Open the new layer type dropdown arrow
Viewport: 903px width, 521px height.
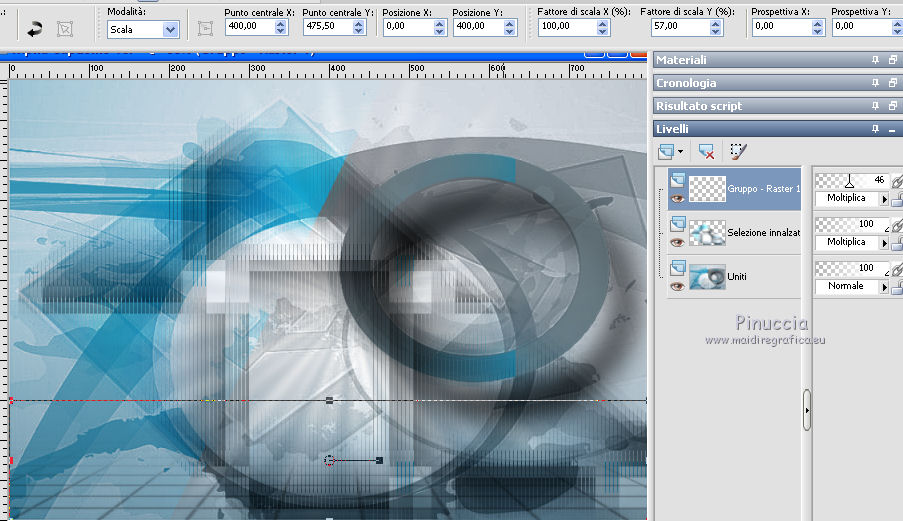pyautogui.click(x=680, y=152)
